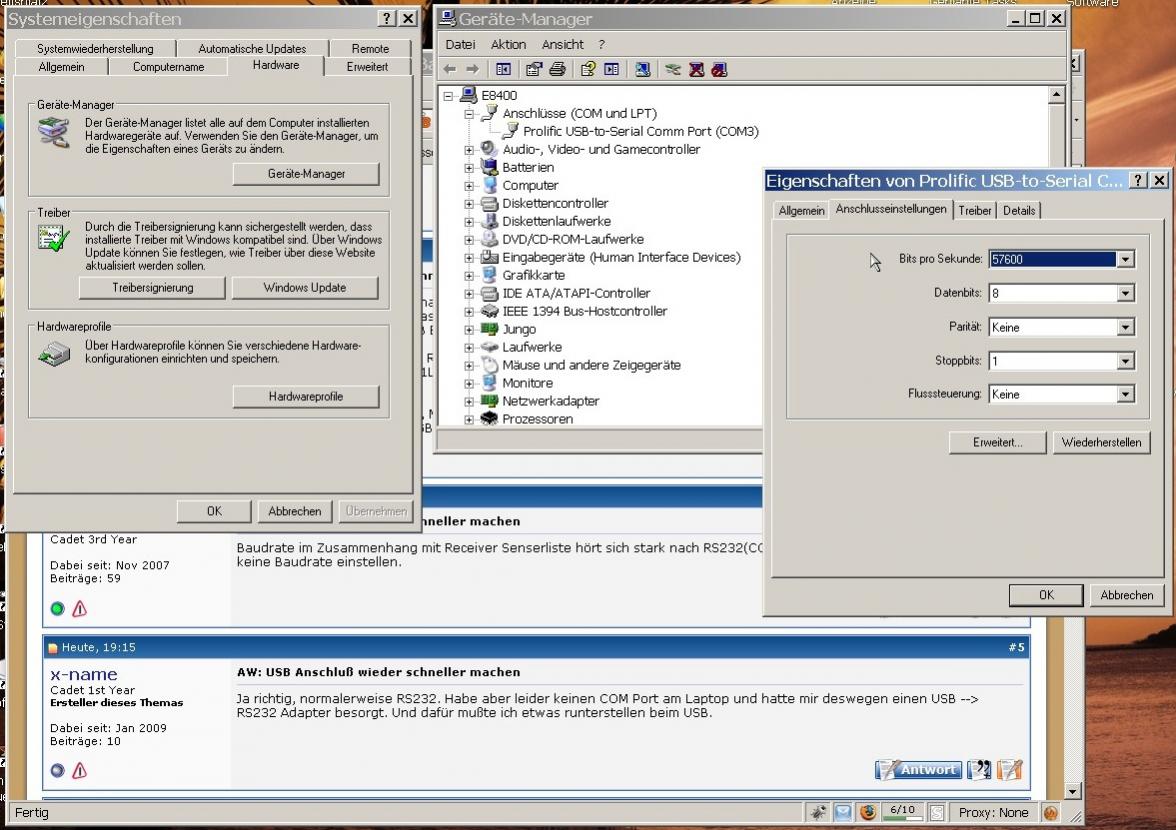Switch to the Systemwiederherstellung tab

pos(95,49)
